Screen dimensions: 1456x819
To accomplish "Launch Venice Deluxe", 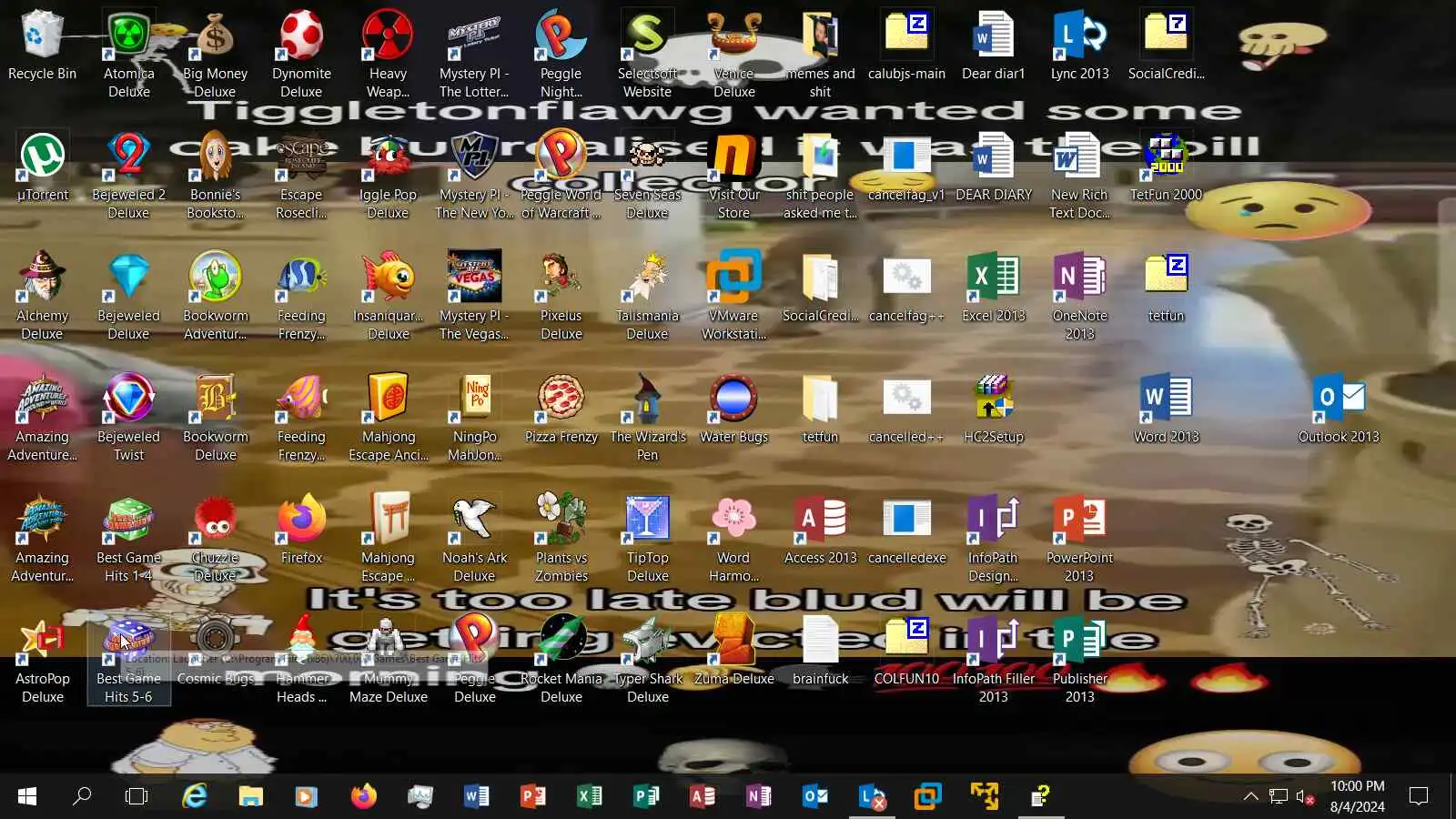I will point(733,54).
